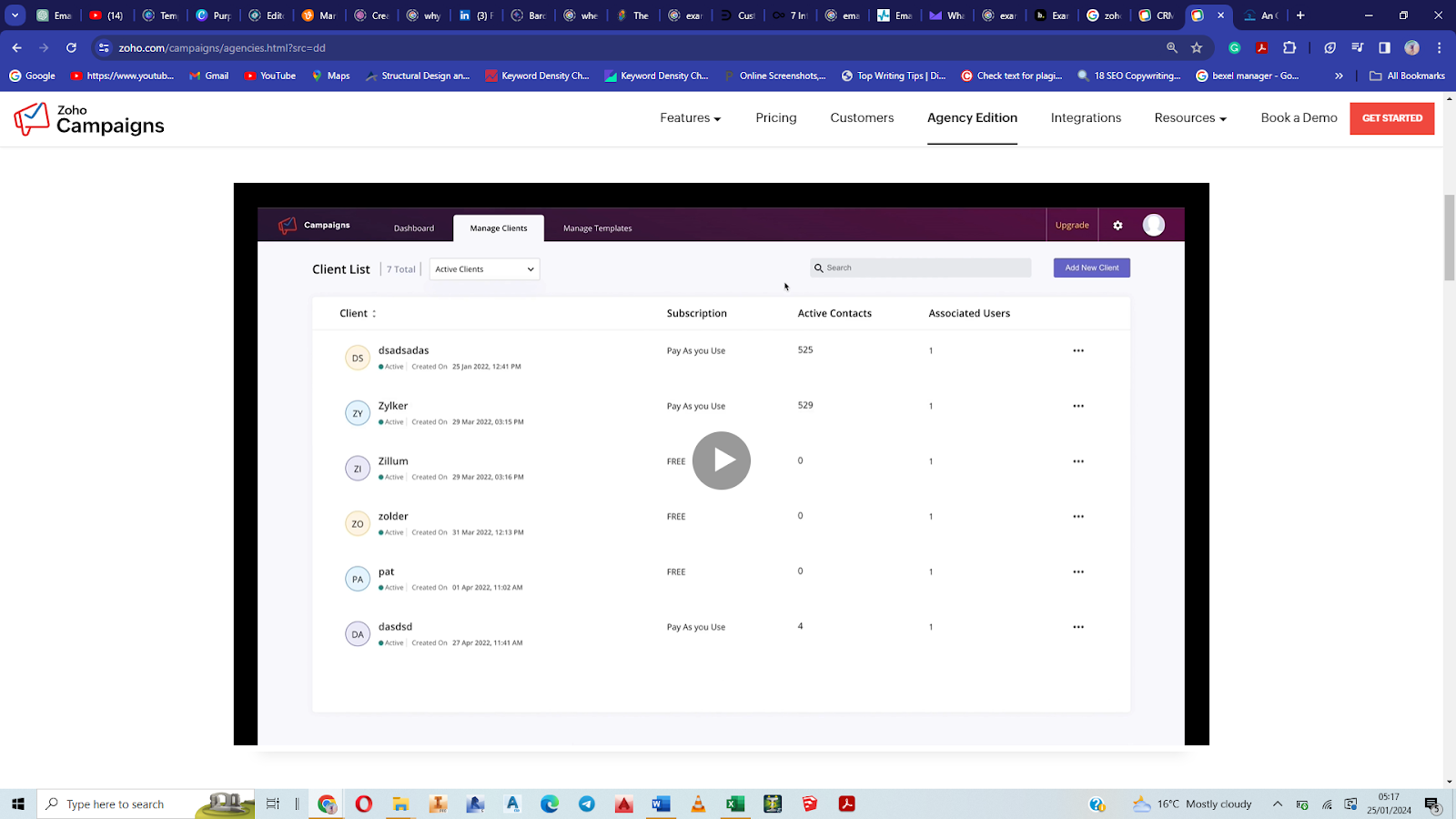The height and width of the screenshot is (819, 1456).
Task: Click the Zillum client name
Action: (393, 461)
